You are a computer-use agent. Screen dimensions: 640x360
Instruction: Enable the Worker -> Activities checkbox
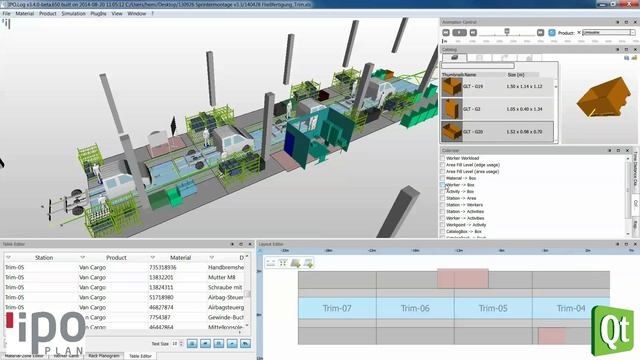tap(442, 218)
